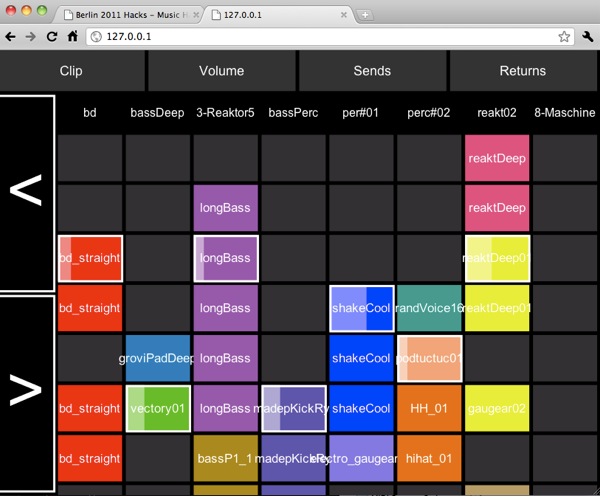Launch bd_straight clip in the hihat_01 row
The image size is (600, 500).
coord(90,458)
